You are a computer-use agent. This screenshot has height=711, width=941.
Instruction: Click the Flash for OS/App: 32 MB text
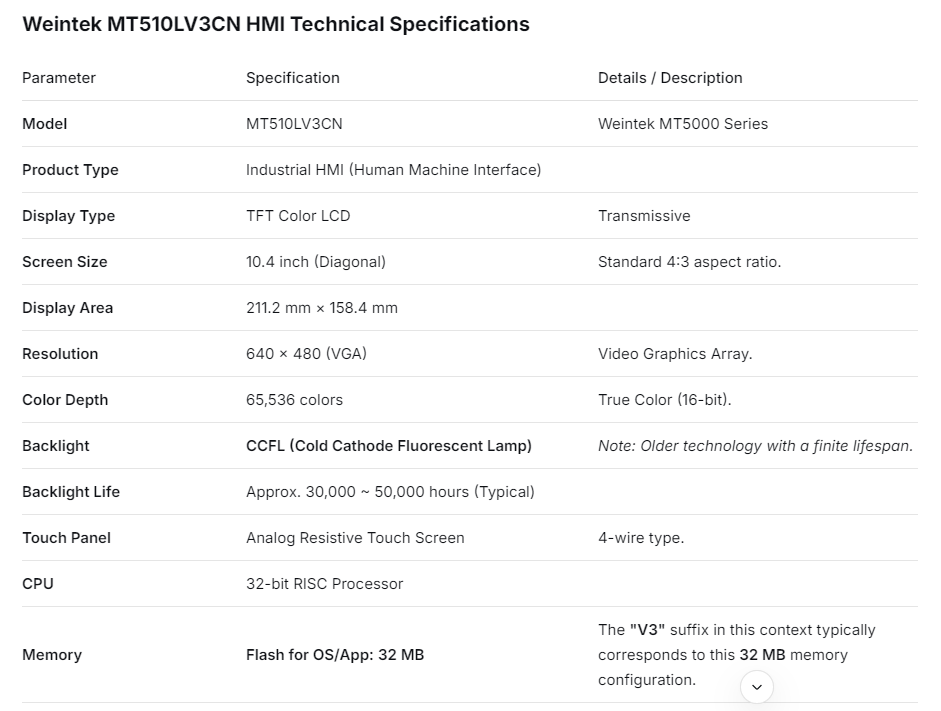[x=335, y=655]
